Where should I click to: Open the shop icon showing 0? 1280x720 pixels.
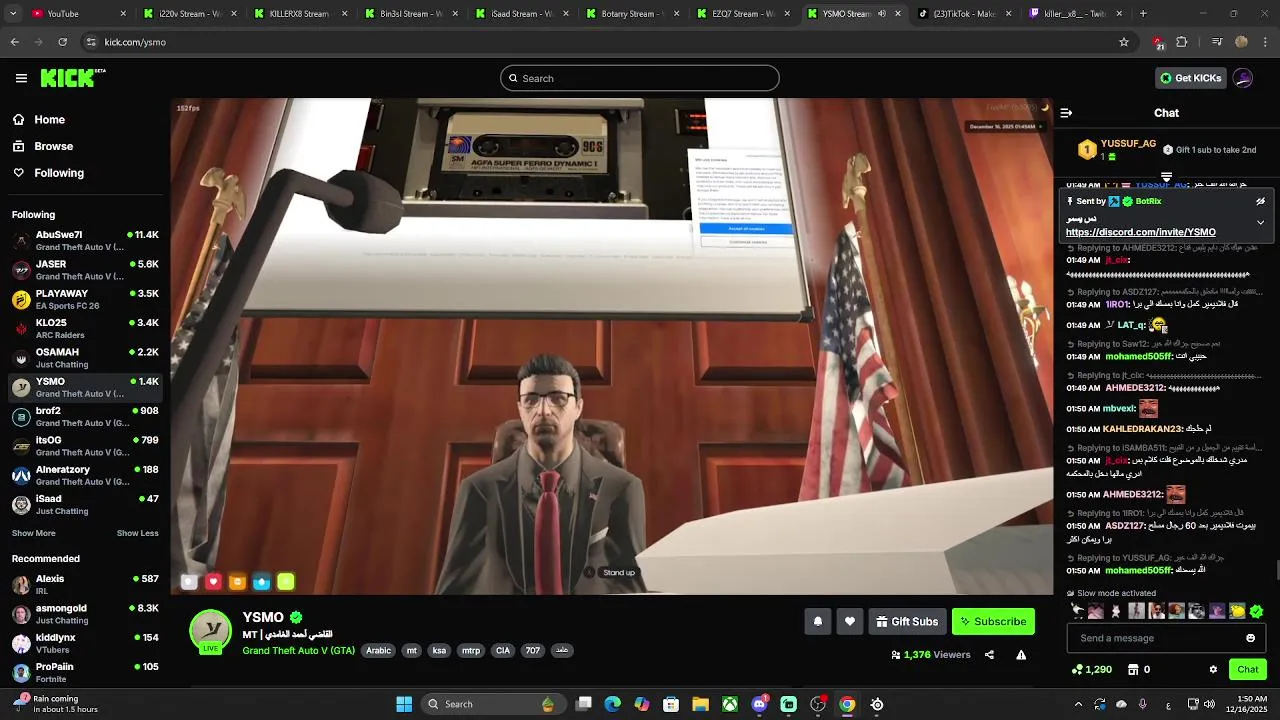(x=1139, y=669)
